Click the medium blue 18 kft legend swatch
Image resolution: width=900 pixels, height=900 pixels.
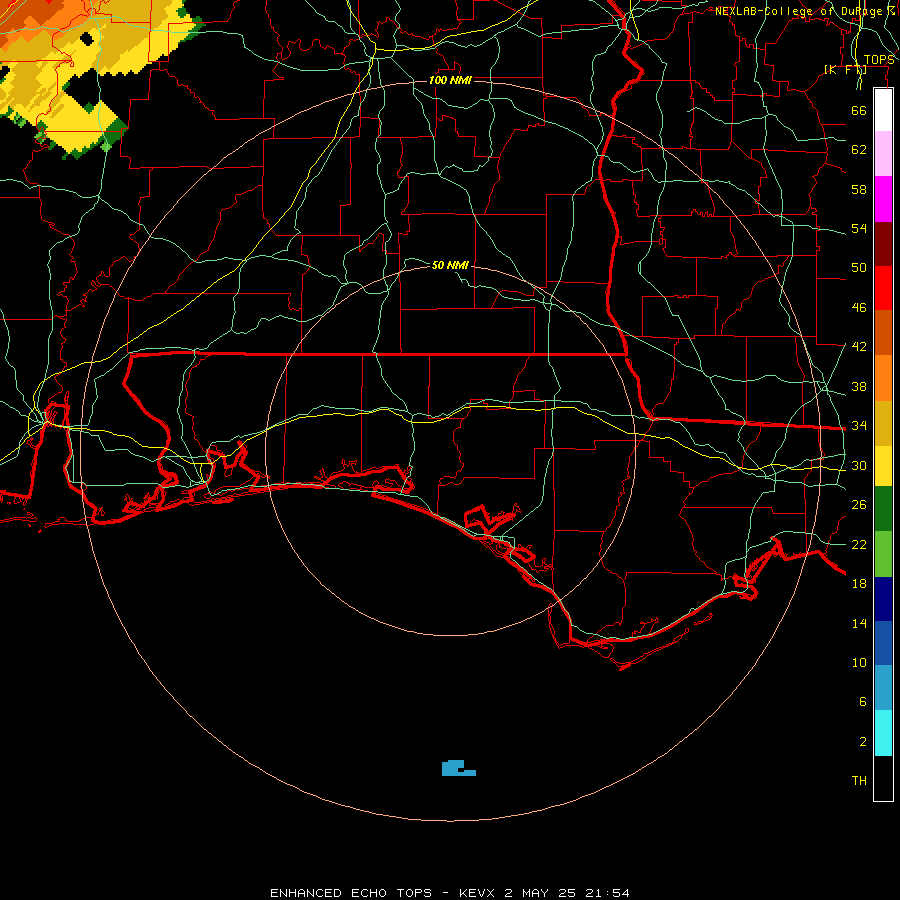pos(883,643)
